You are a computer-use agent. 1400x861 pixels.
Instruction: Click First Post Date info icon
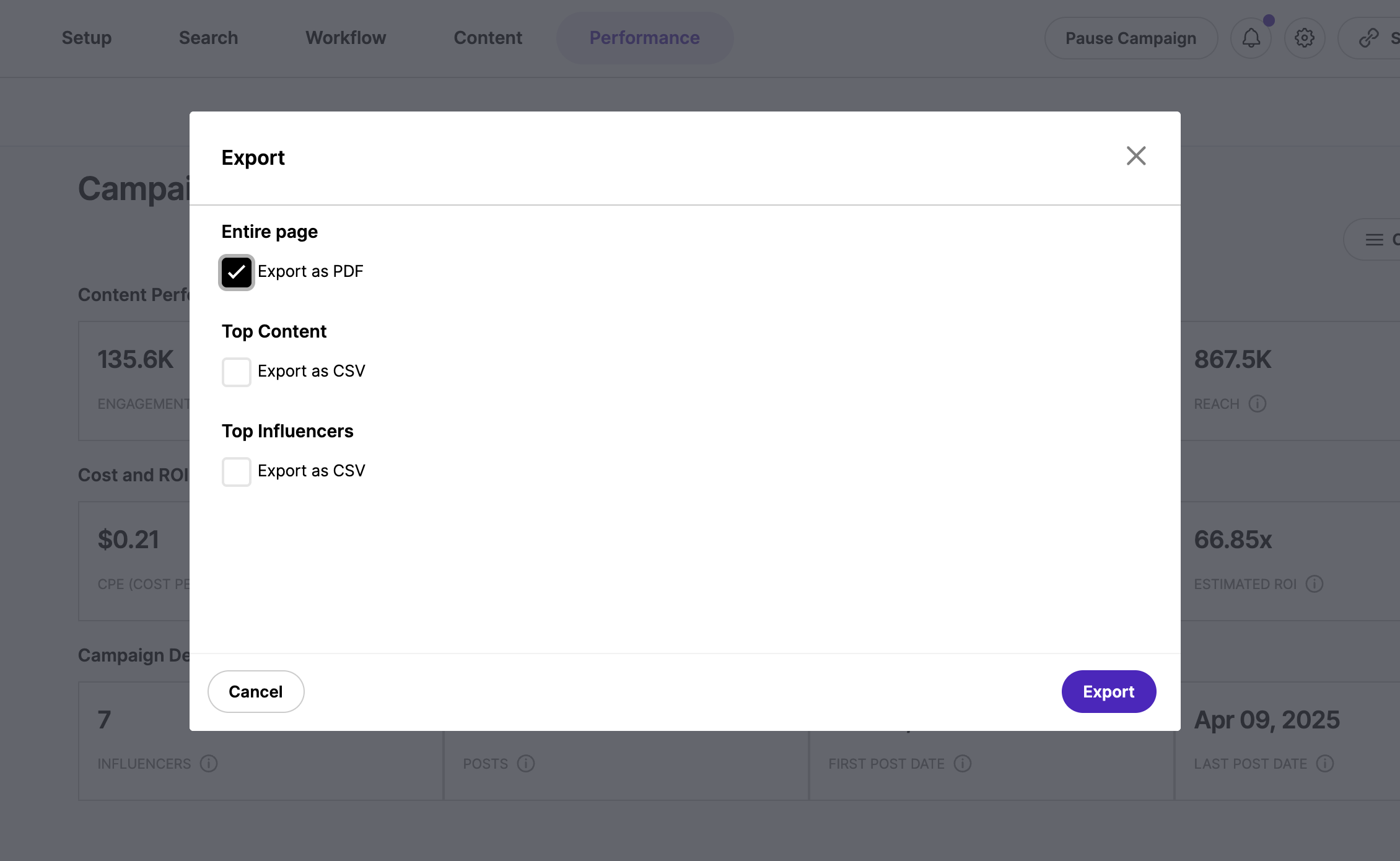[962, 764]
